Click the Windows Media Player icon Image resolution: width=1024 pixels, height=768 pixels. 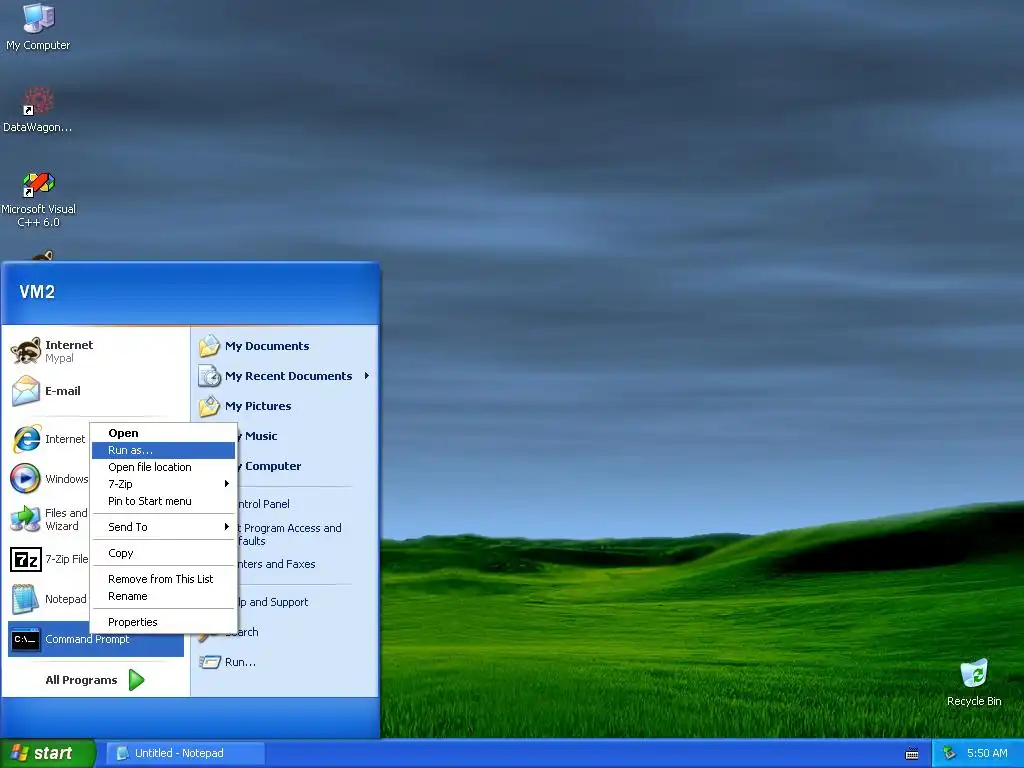click(26, 479)
